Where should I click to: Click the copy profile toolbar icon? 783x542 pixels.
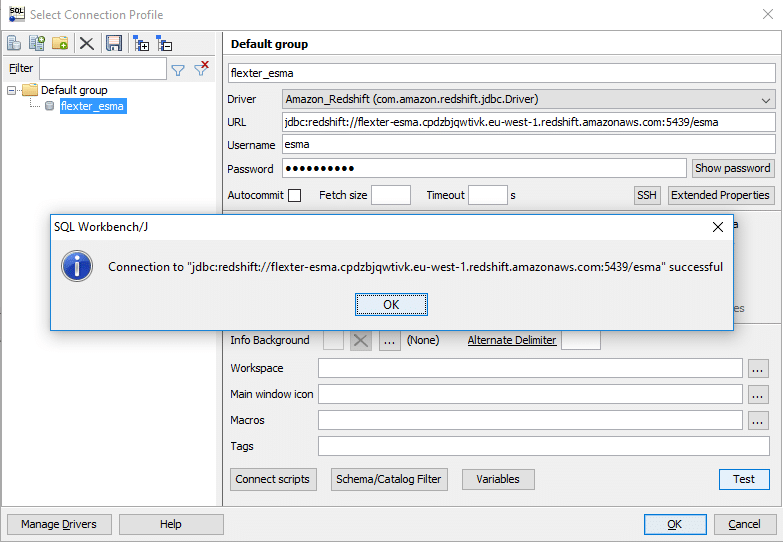[37, 43]
